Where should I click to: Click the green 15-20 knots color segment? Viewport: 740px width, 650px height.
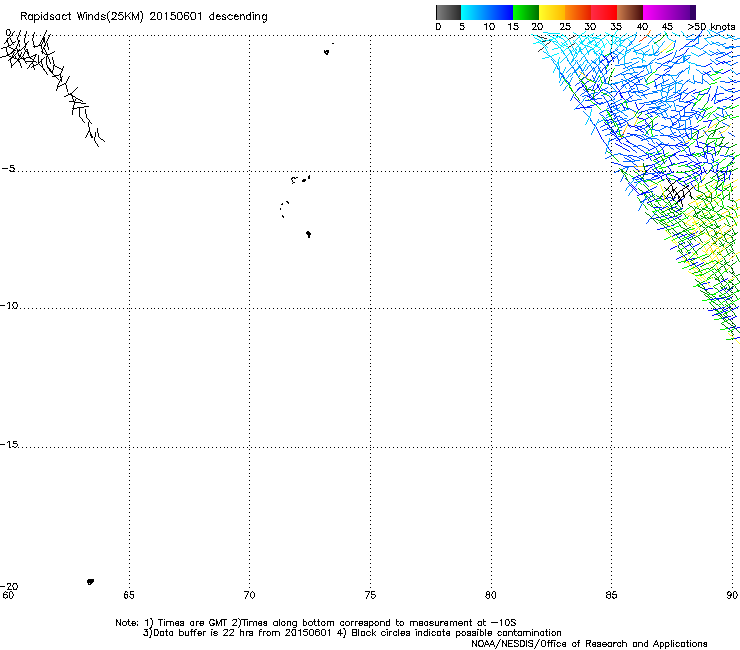coord(526,12)
